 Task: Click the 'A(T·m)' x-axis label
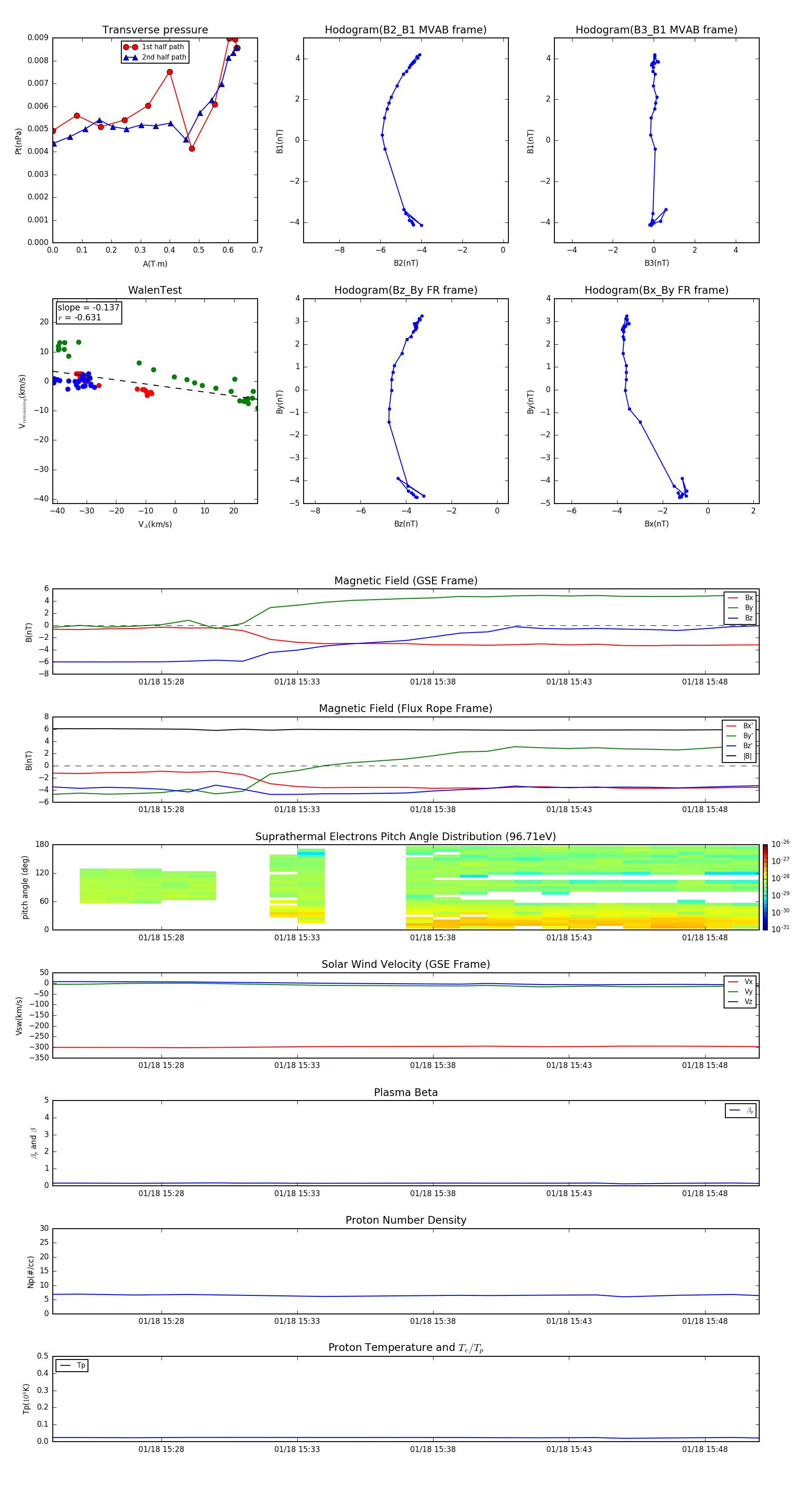[155, 264]
